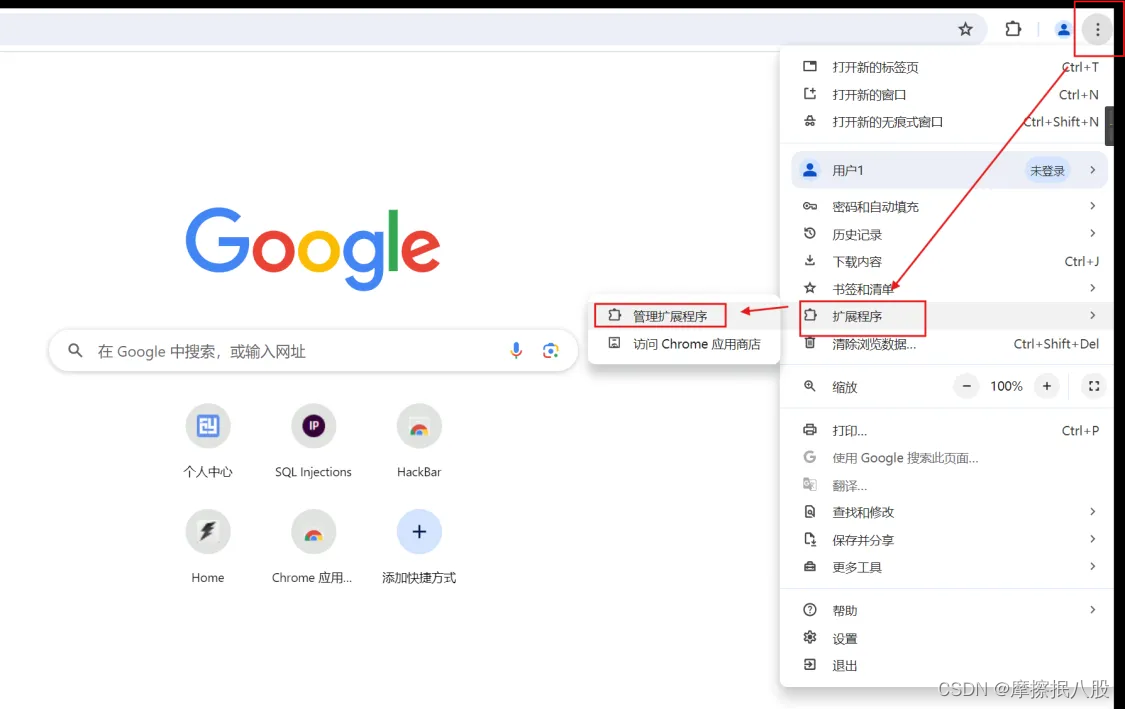Expand 密码和自动填充 submenu
1125x709 pixels.
[949, 207]
